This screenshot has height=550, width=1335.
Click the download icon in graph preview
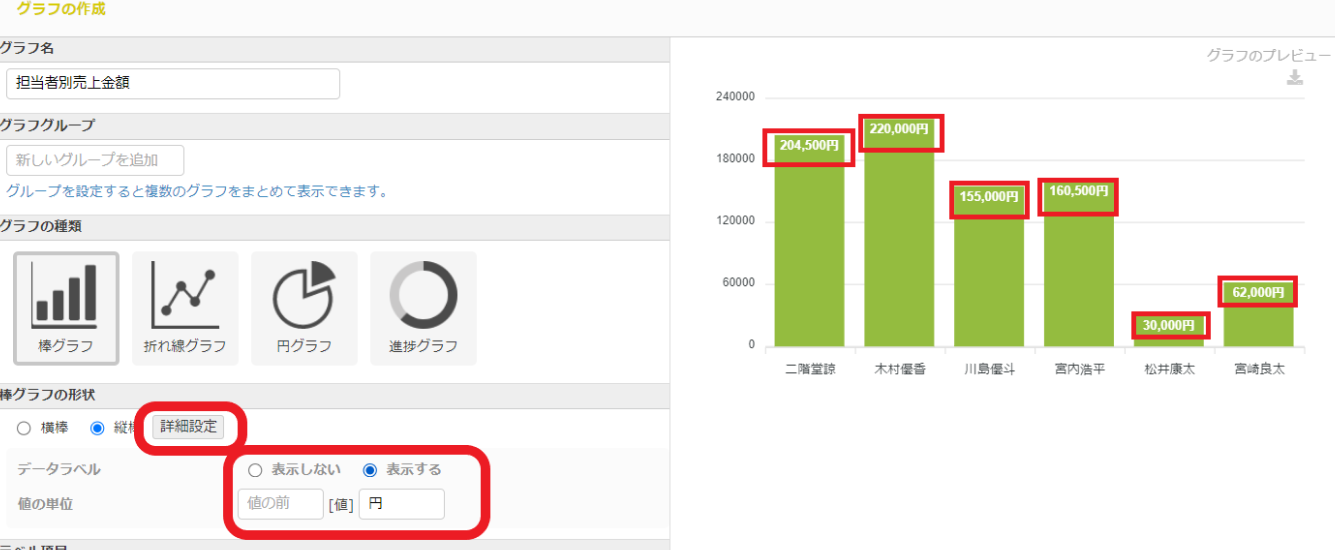point(1294,78)
